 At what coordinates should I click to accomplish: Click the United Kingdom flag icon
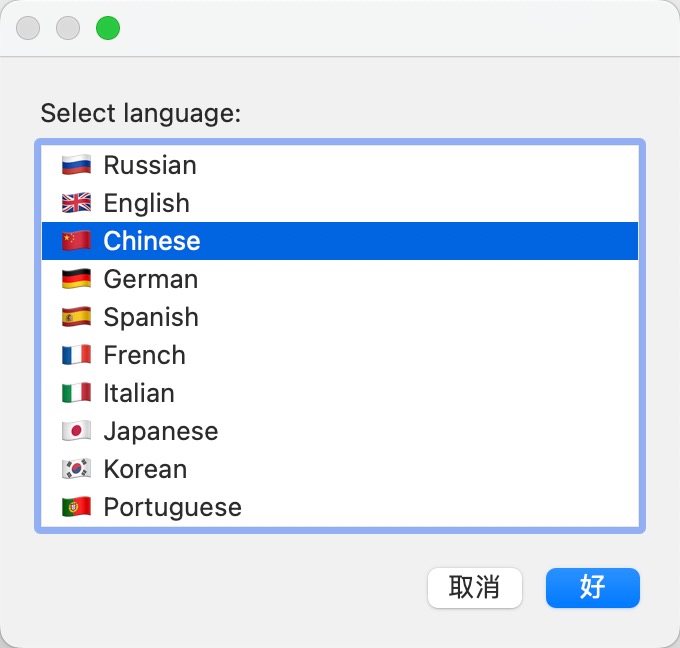click(76, 203)
